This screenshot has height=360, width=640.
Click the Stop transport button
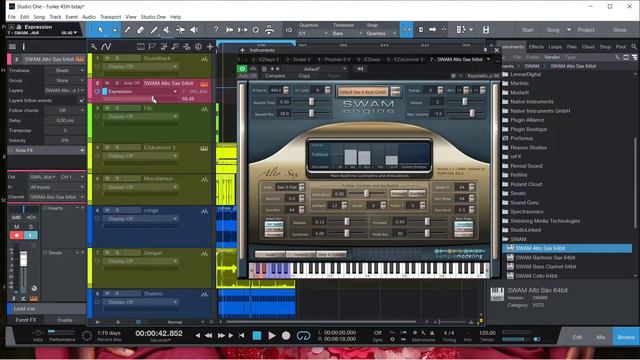pos(257,336)
